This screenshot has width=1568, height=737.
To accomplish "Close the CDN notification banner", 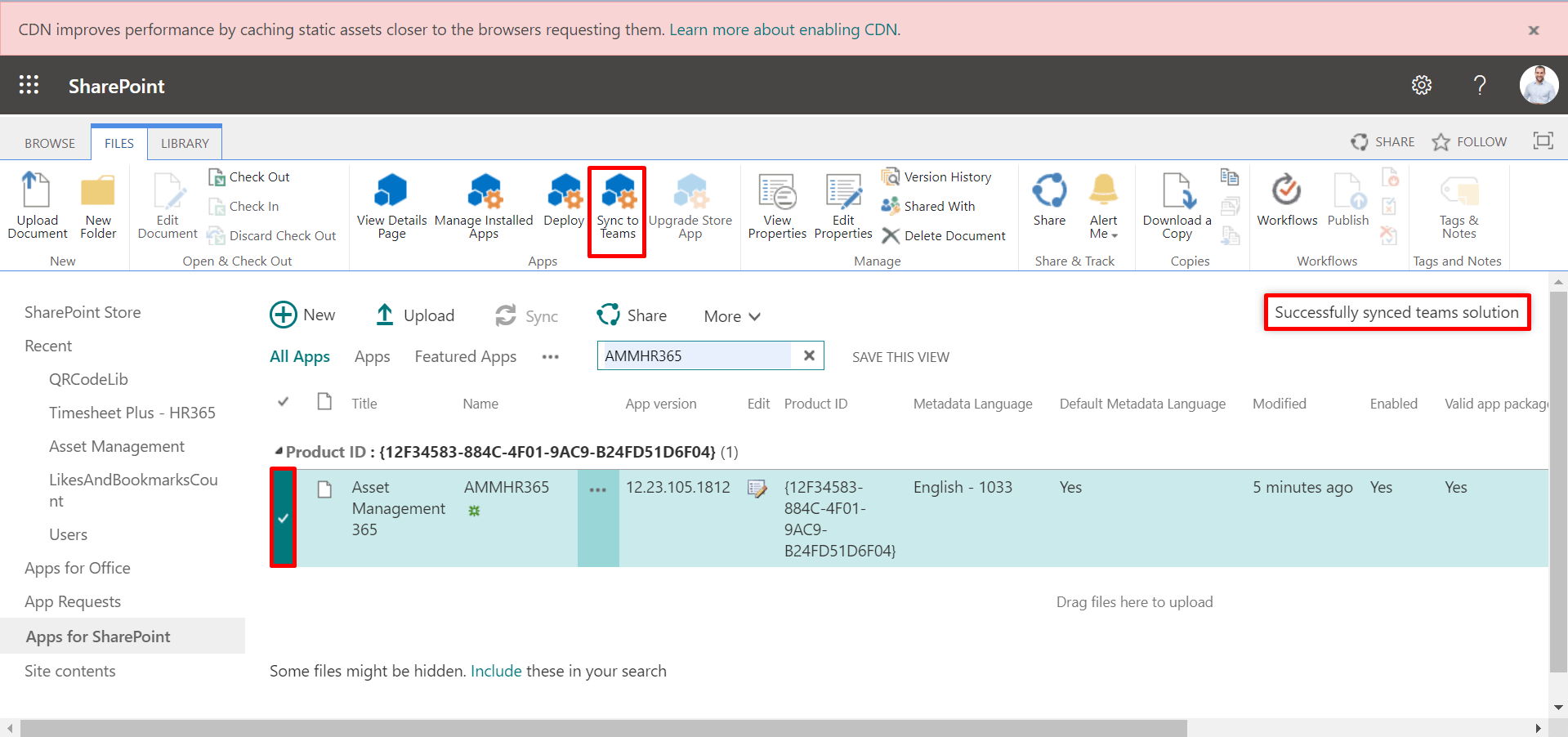I will coord(1534,30).
